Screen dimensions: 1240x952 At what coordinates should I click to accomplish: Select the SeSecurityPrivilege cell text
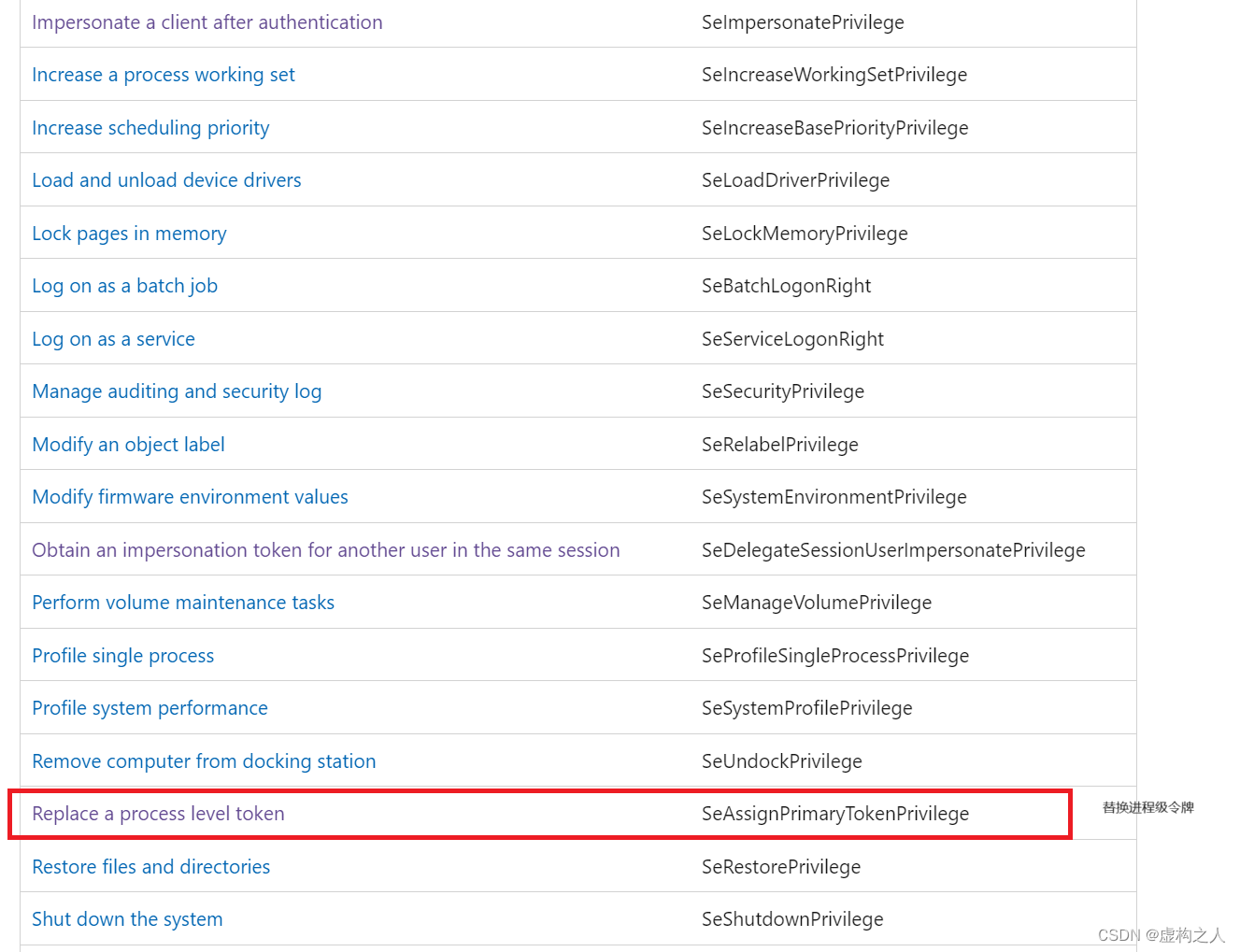tap(783, 391)
